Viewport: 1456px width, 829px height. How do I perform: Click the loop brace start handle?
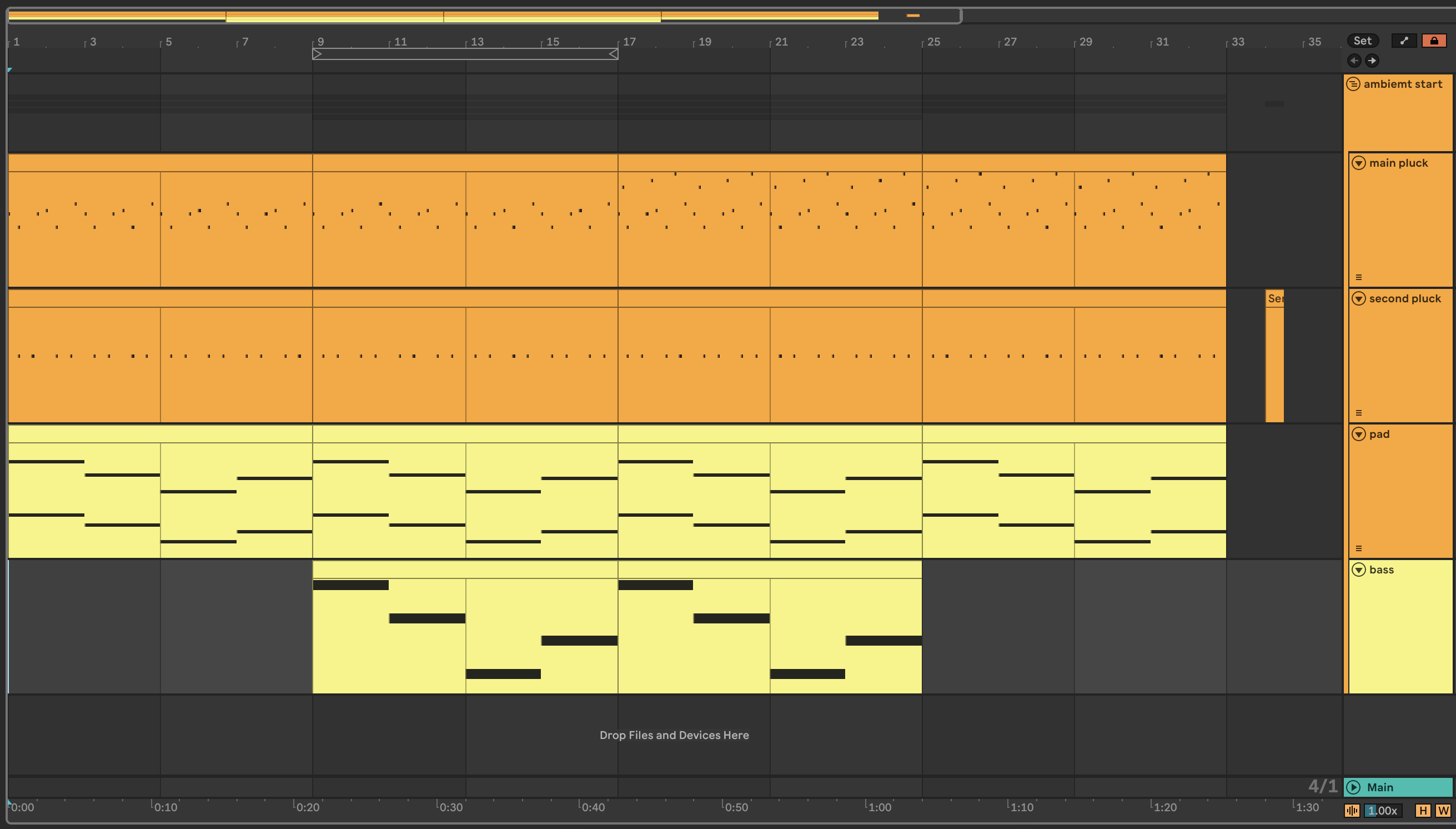318,54
